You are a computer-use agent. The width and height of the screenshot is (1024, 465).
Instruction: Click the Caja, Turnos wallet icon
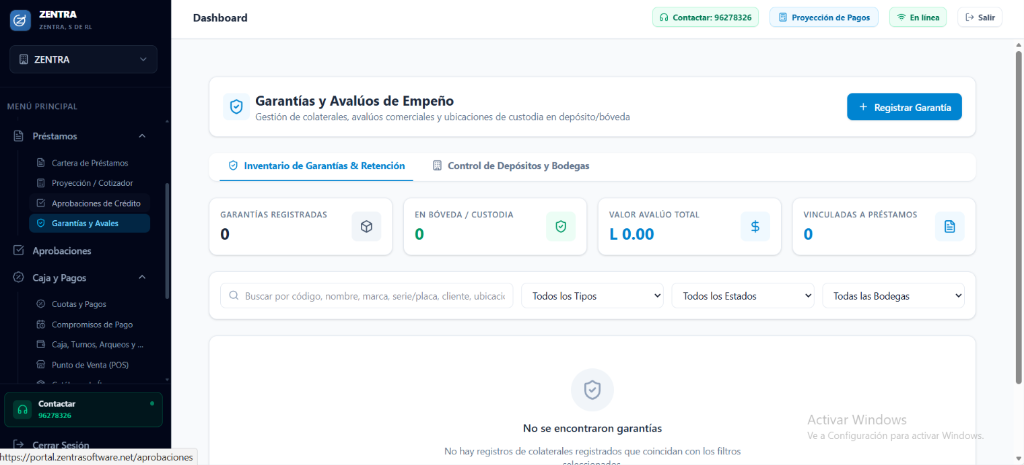(40, 344)
